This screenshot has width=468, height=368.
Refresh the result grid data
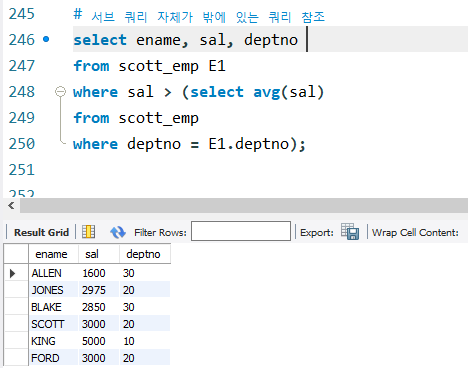pyautogui.click(x=118, y=232)
